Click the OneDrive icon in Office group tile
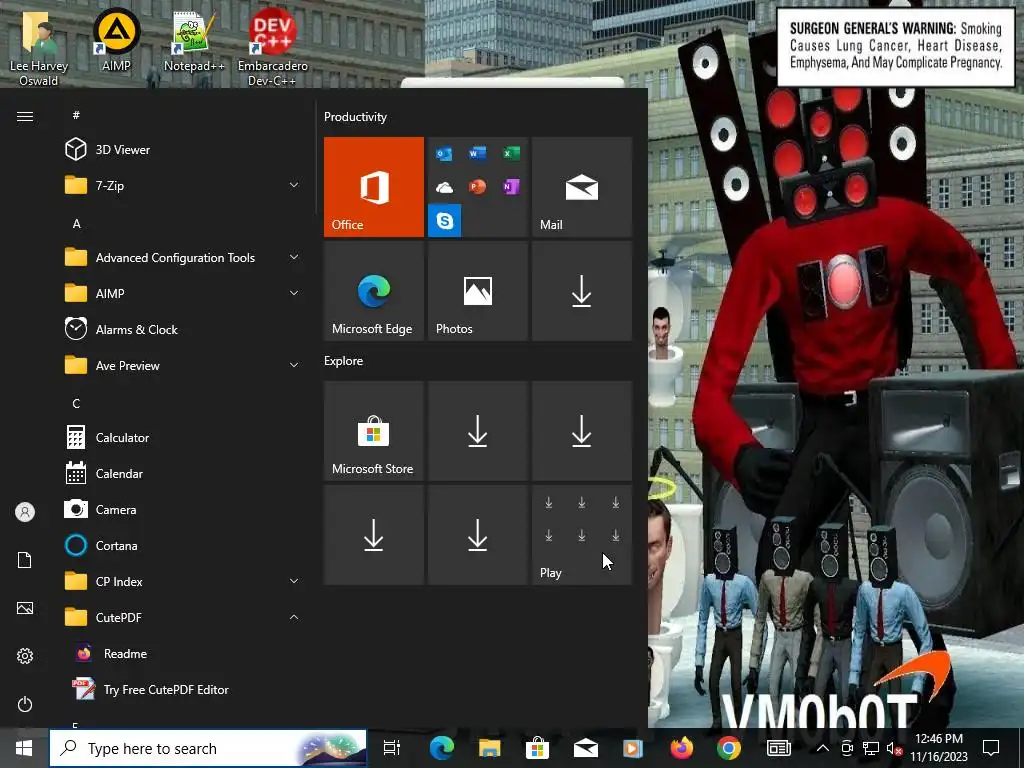The image size is (1024, 768). point(444,187)
